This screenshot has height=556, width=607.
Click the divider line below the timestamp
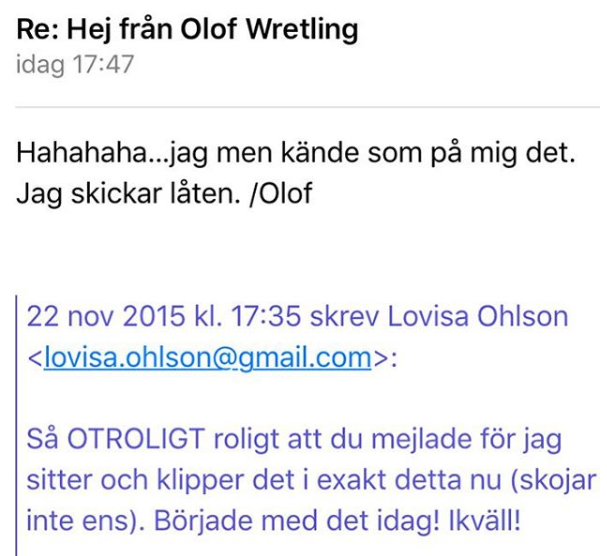click(x=307, y=106)
